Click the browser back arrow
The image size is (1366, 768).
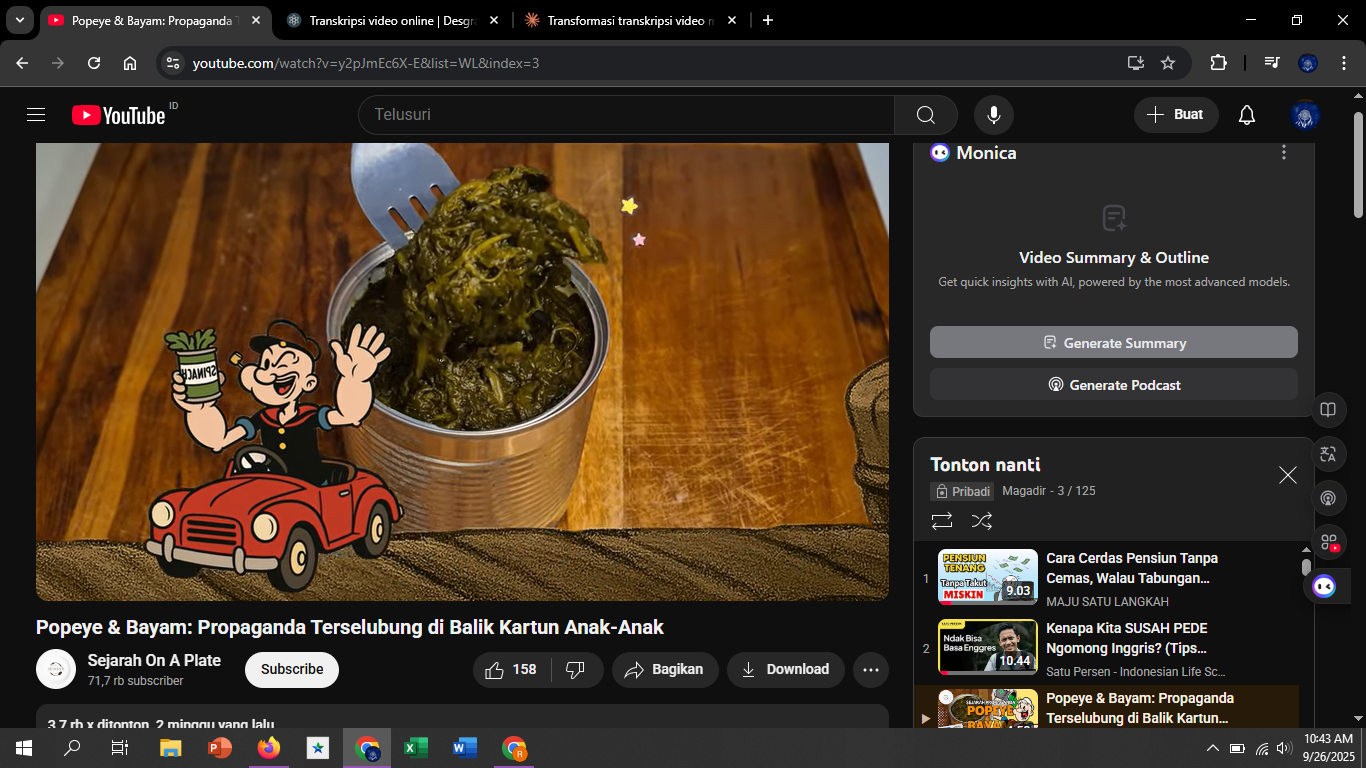(22, 63)
